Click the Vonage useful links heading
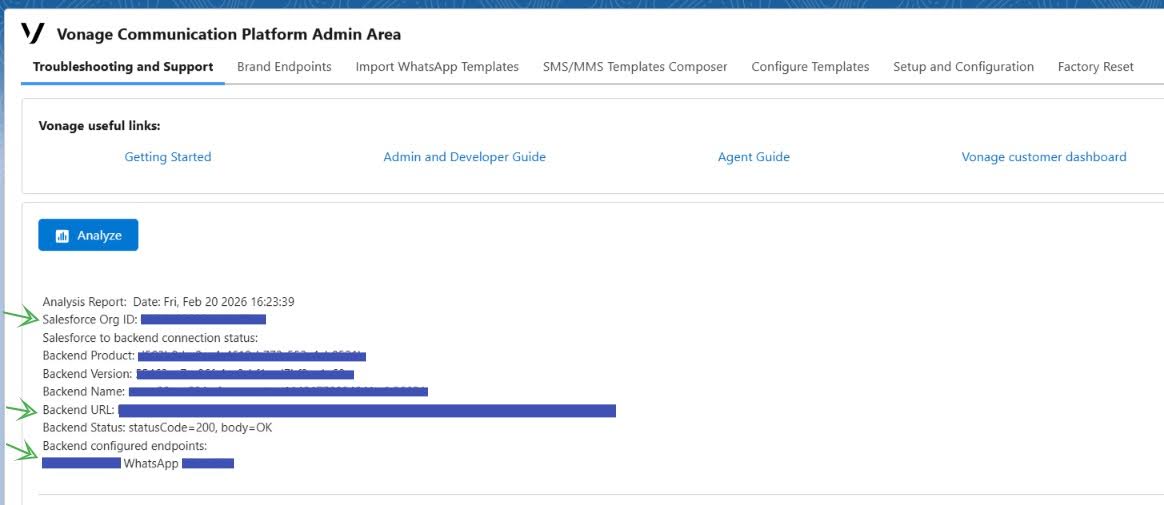Viewport: 1164px width, 505px height. click(99, 126)
